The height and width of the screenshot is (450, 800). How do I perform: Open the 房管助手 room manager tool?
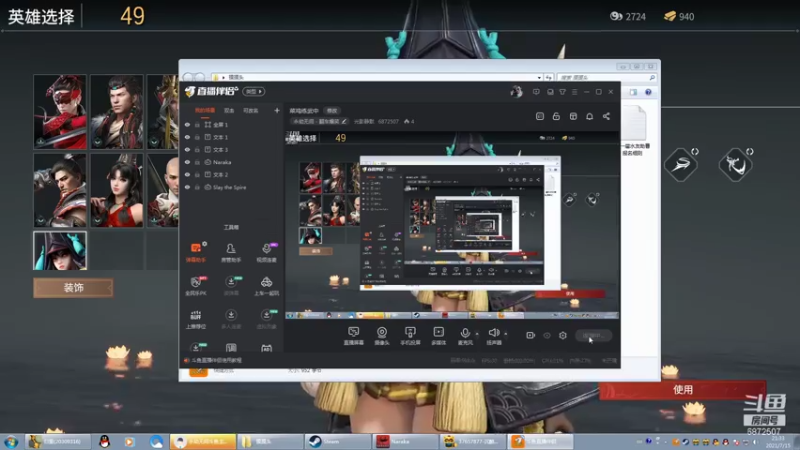tap(231, 252)
